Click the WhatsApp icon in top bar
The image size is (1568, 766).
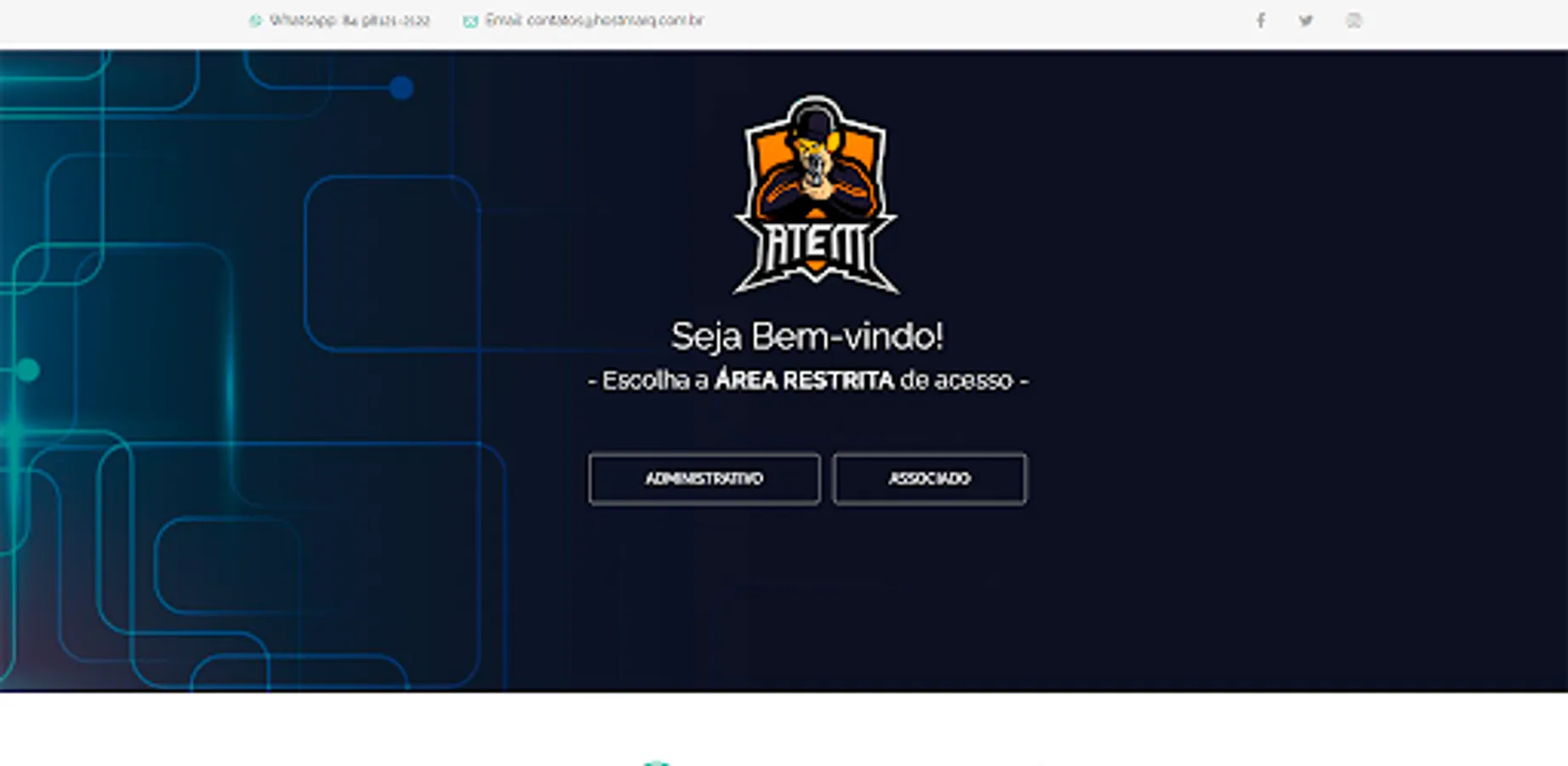pos(255,20)
